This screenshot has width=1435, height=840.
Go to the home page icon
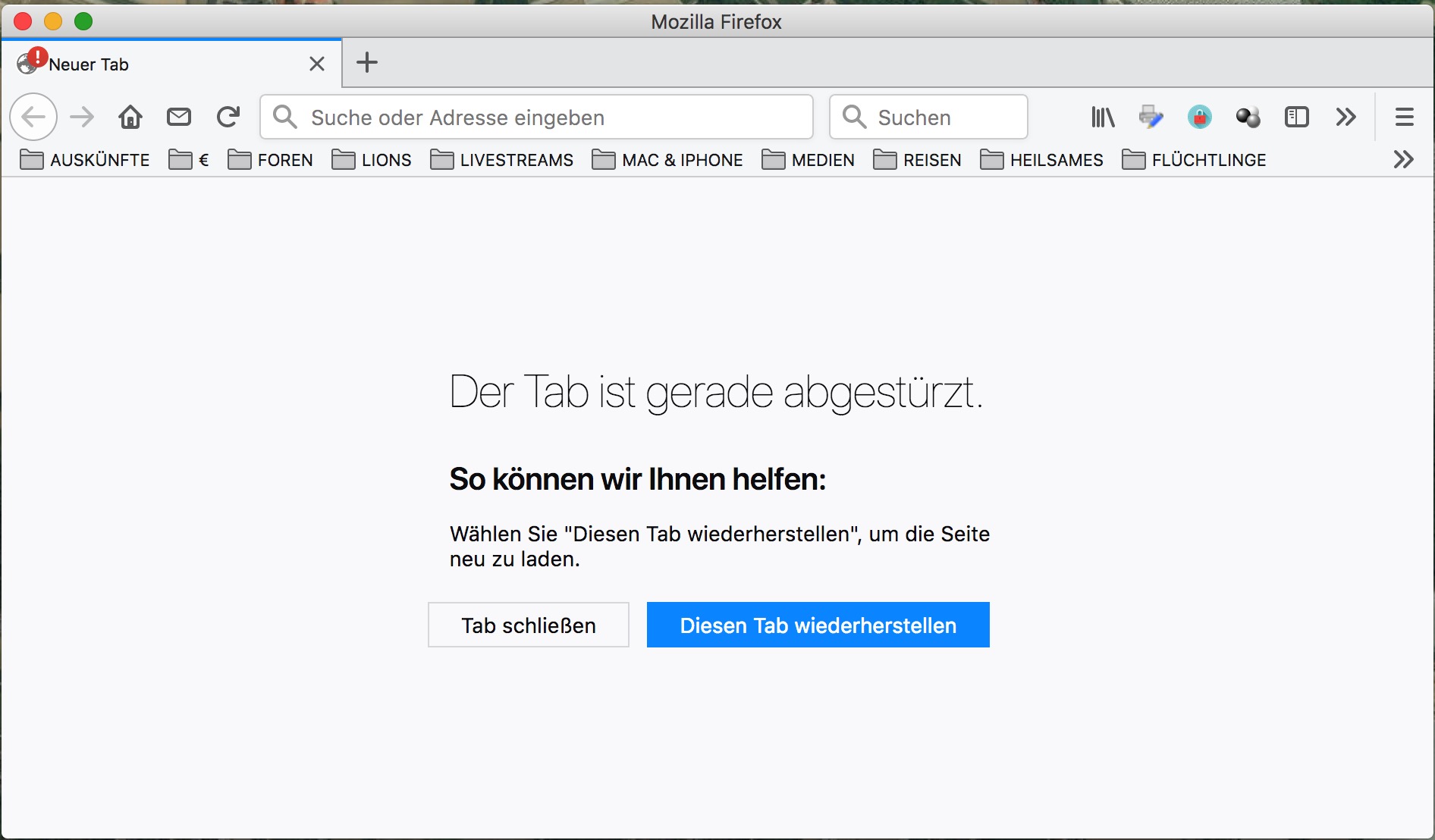tap(130, 117)
